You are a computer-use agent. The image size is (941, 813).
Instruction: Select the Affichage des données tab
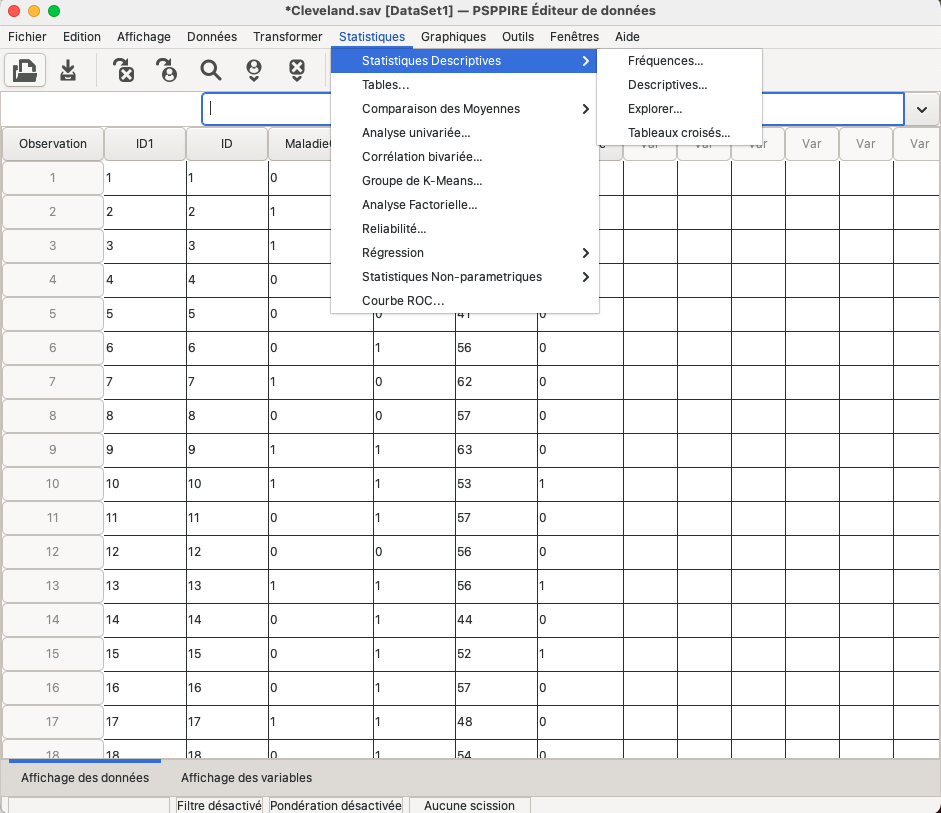[x=85, y=778]
